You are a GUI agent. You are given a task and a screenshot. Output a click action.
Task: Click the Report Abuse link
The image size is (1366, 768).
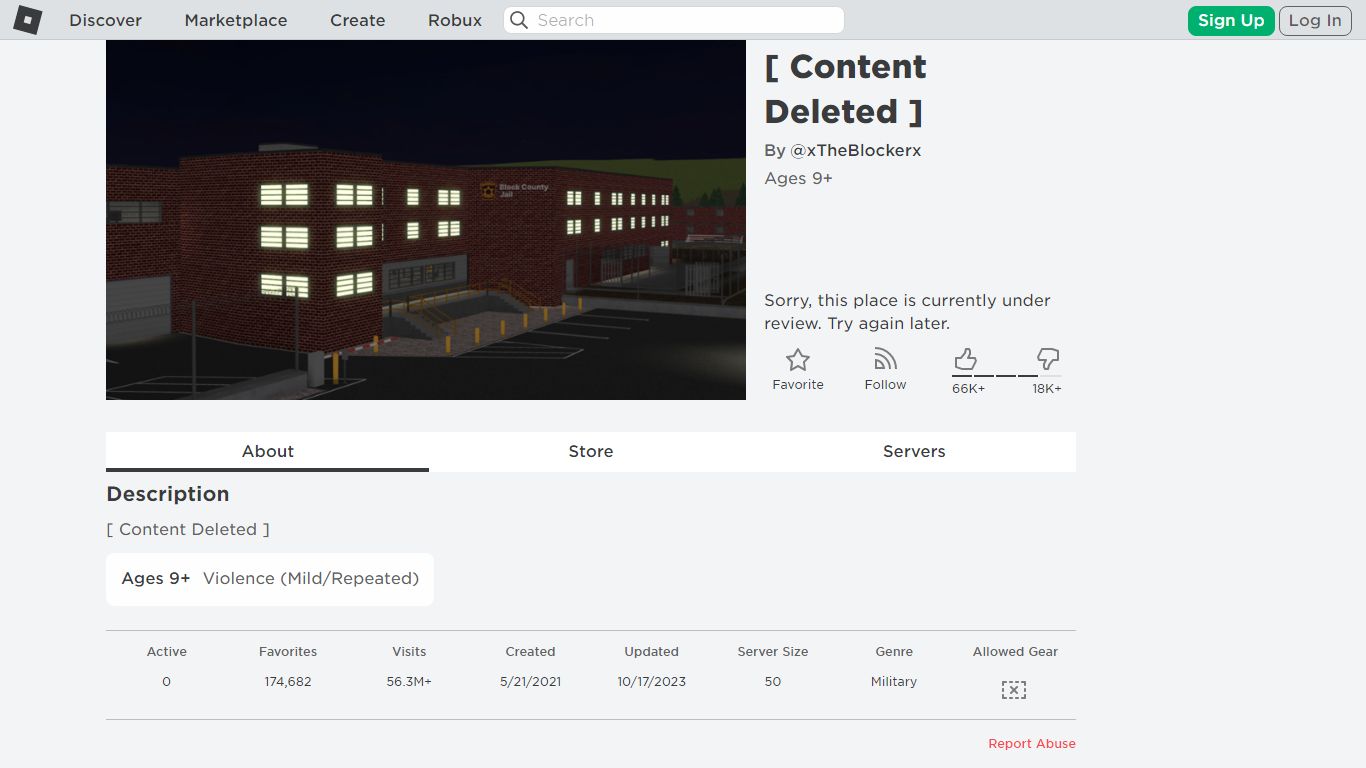1032,743
